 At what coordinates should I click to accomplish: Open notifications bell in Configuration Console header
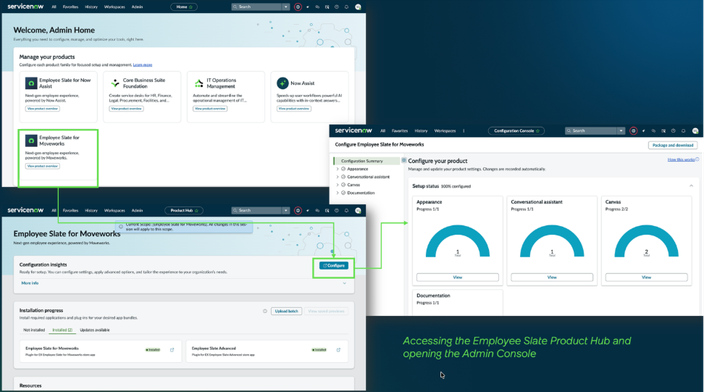click(683, 131)
